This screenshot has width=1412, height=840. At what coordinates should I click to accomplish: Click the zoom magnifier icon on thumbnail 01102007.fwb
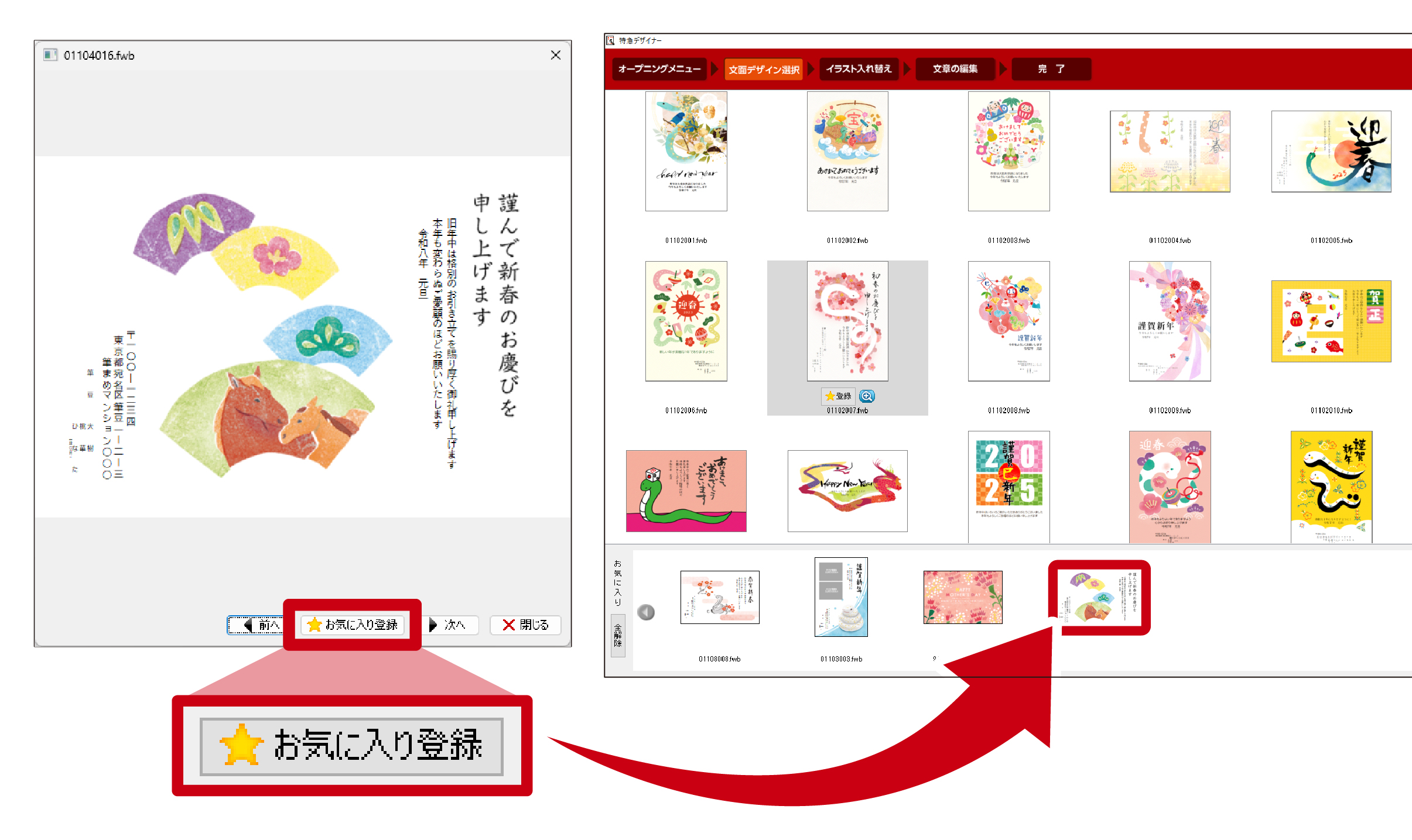point(867,396)
